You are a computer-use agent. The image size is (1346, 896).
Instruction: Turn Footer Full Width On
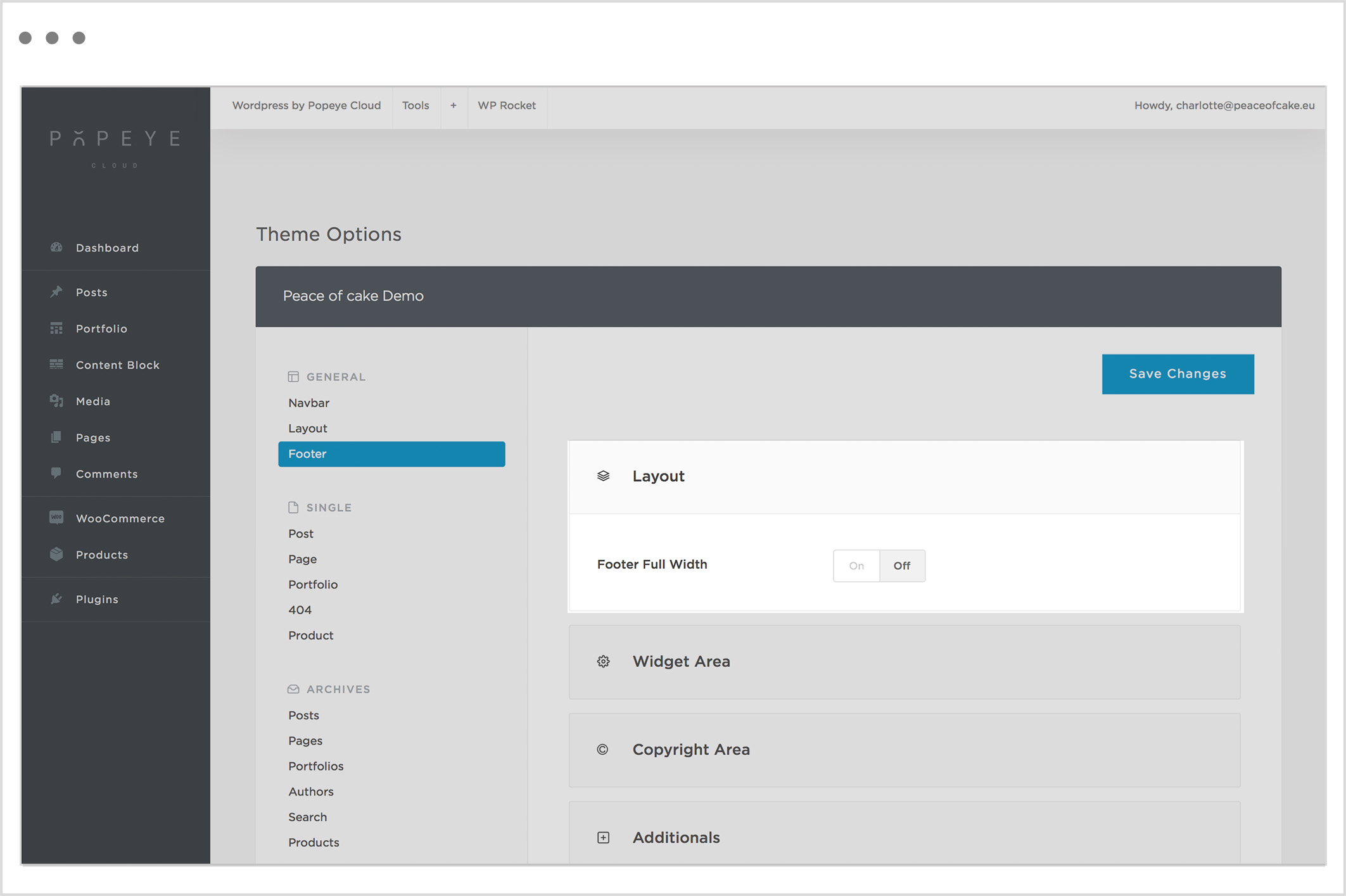pyautogui.click(x=856, y=566)
